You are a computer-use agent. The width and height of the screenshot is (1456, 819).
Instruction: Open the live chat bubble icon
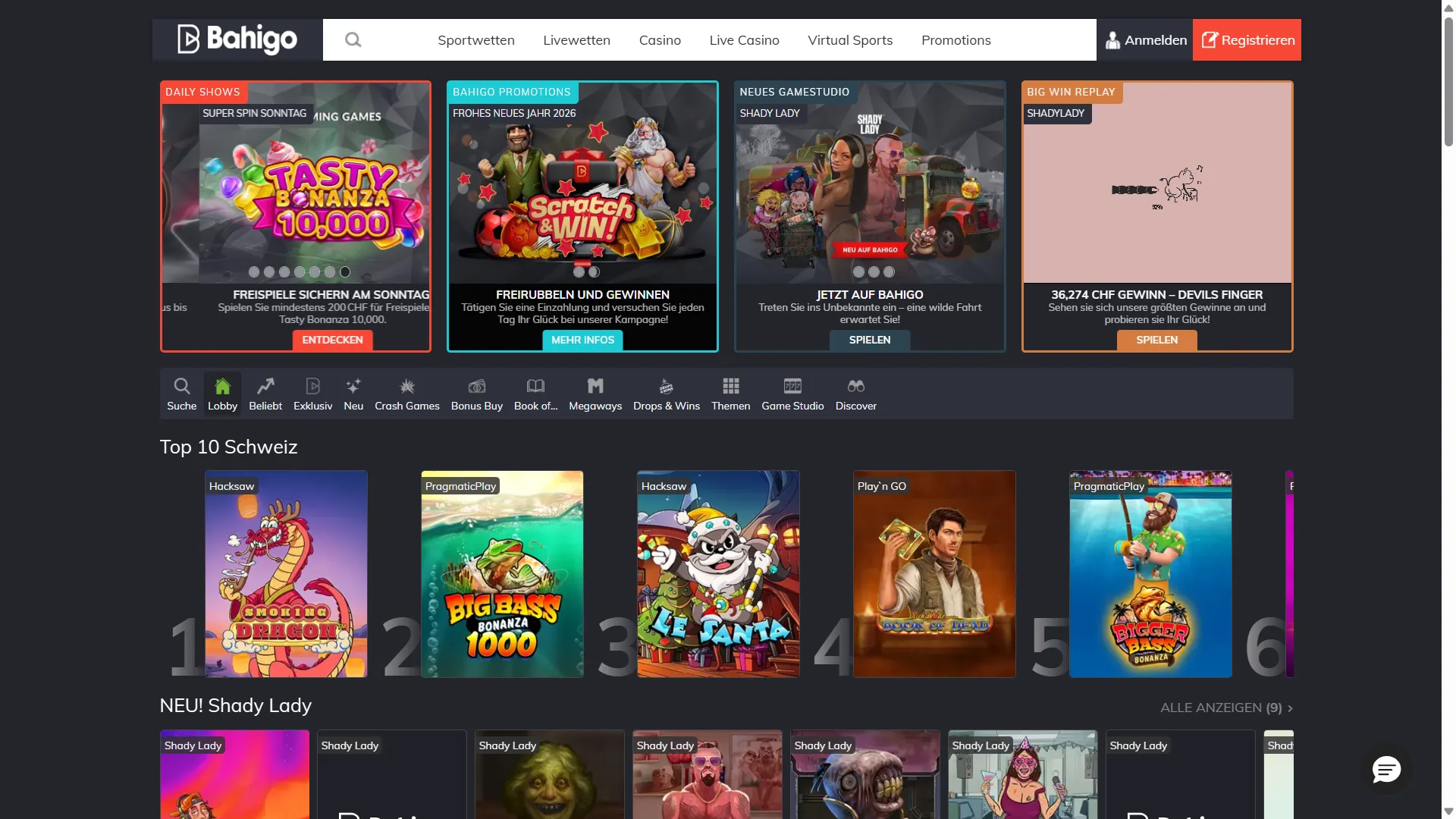point(1386,770)
